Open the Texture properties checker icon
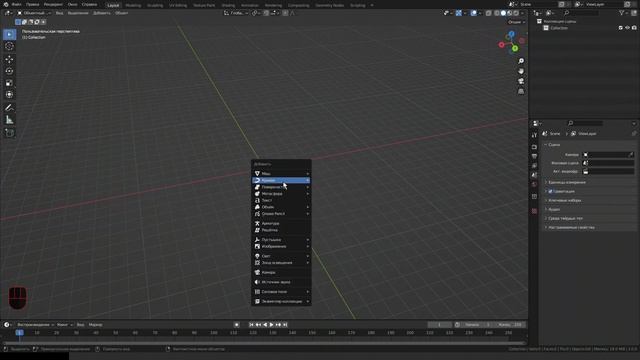640x360 pixels. (x=534, y=211)
